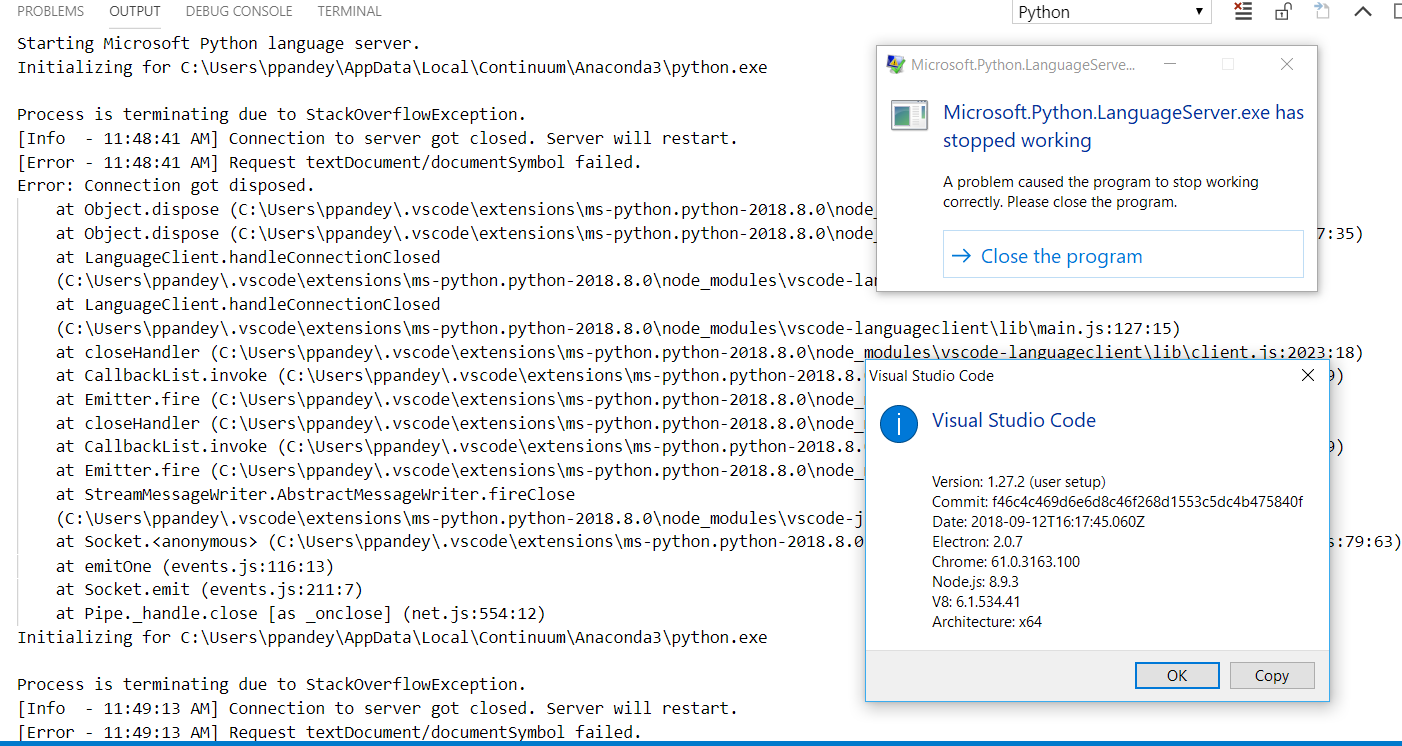This screenshot has height=746, width=1402.
Task: Switch to the PROBLEMS panel tab
Action: [51, 11]
